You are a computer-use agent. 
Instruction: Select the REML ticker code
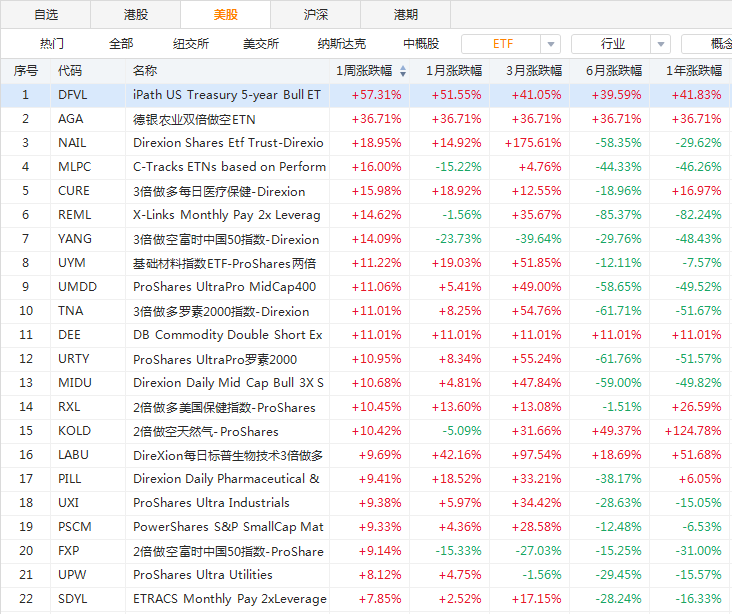click(74, 215)
